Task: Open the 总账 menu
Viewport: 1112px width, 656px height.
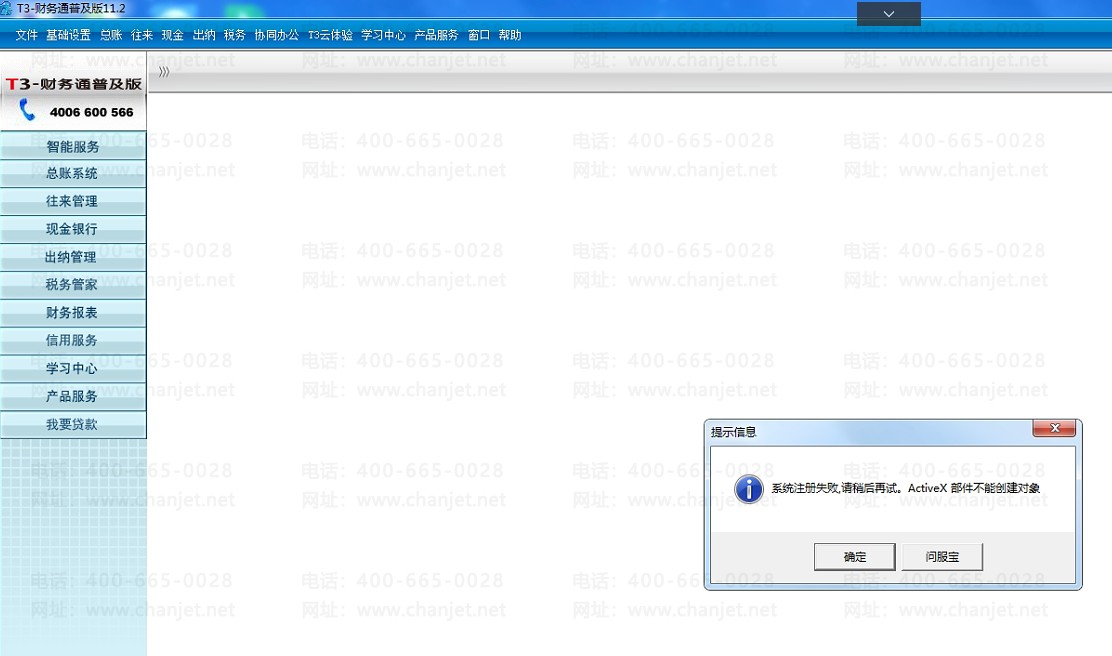Action: pyautogui.click(x=111, y=35)
